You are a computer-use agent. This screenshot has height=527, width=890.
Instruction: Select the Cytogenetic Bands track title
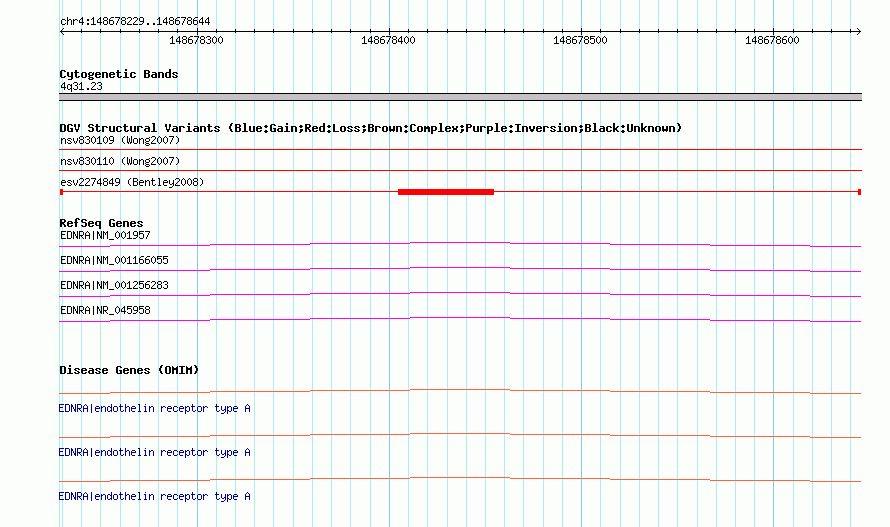pyautogui.click(x=119, y=74)
